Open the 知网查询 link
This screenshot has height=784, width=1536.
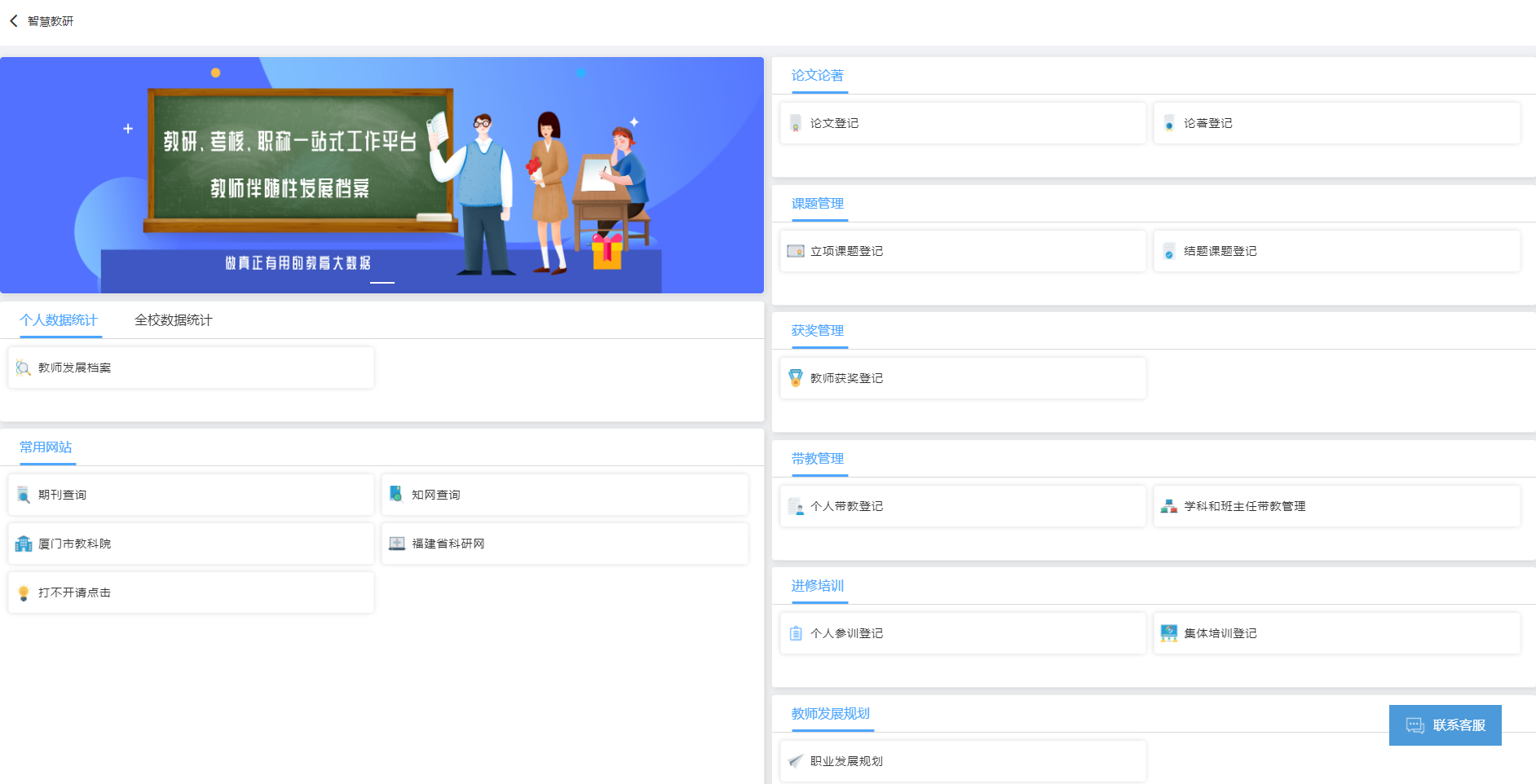click(435, 496)
